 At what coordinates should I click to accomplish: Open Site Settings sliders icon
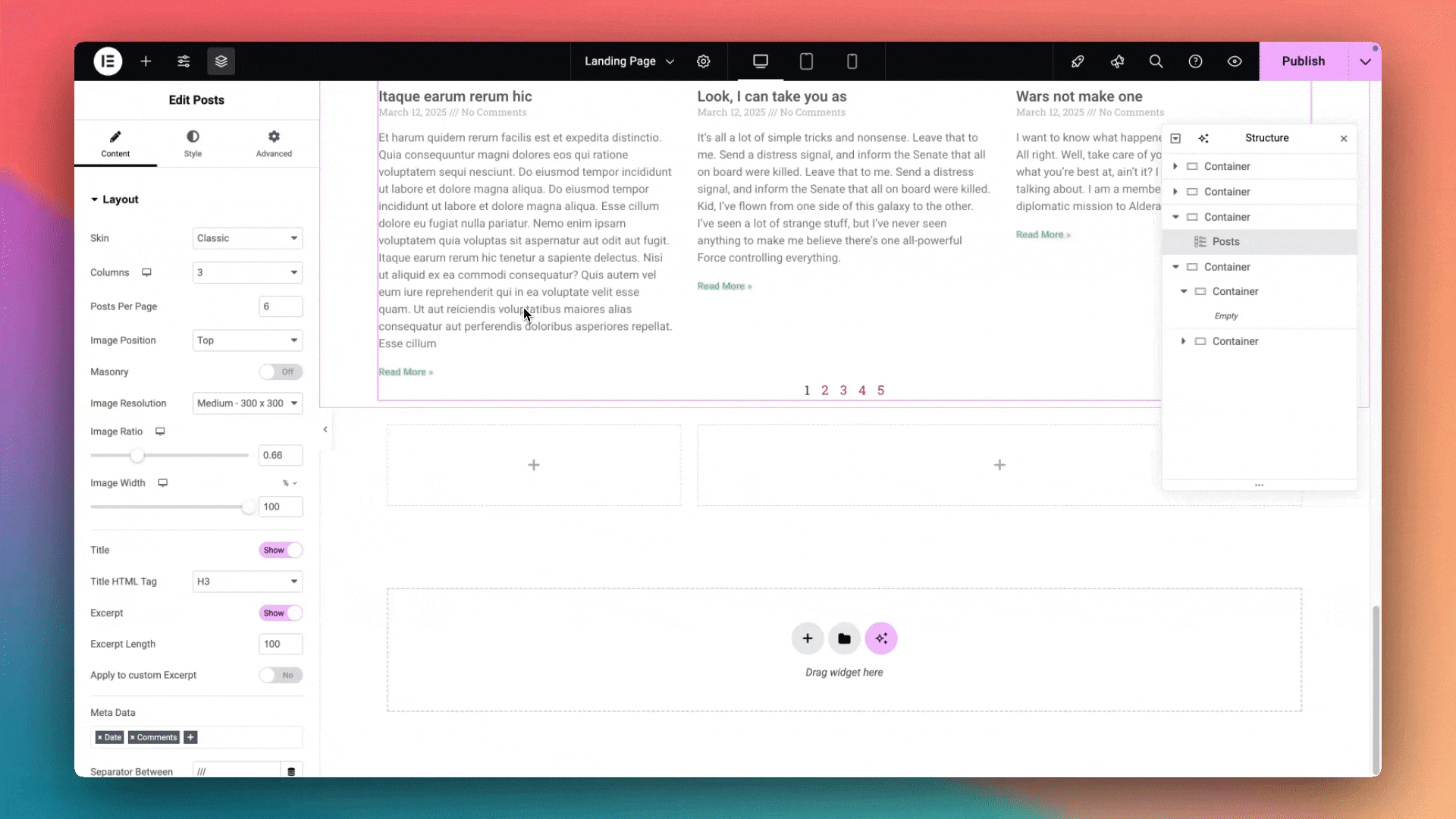click(x=184, y=61)
